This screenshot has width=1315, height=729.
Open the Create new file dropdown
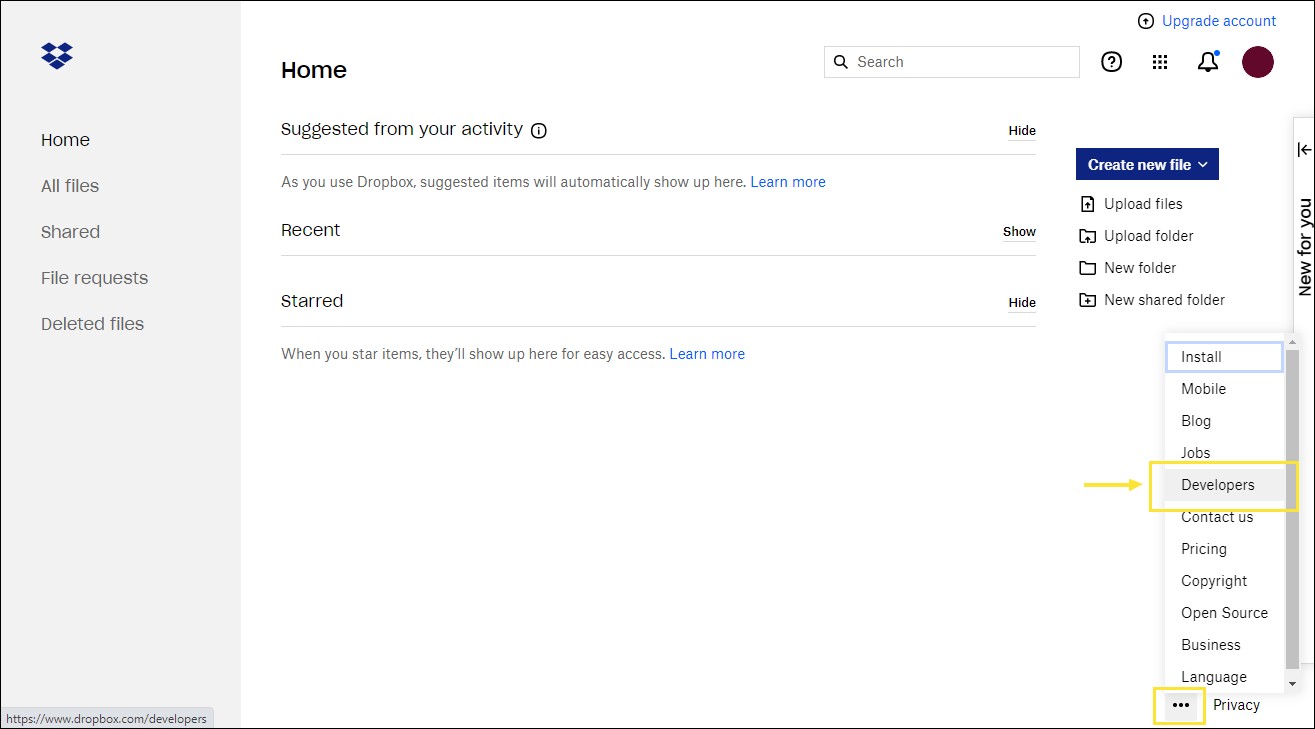click(x=1146, y=164)
